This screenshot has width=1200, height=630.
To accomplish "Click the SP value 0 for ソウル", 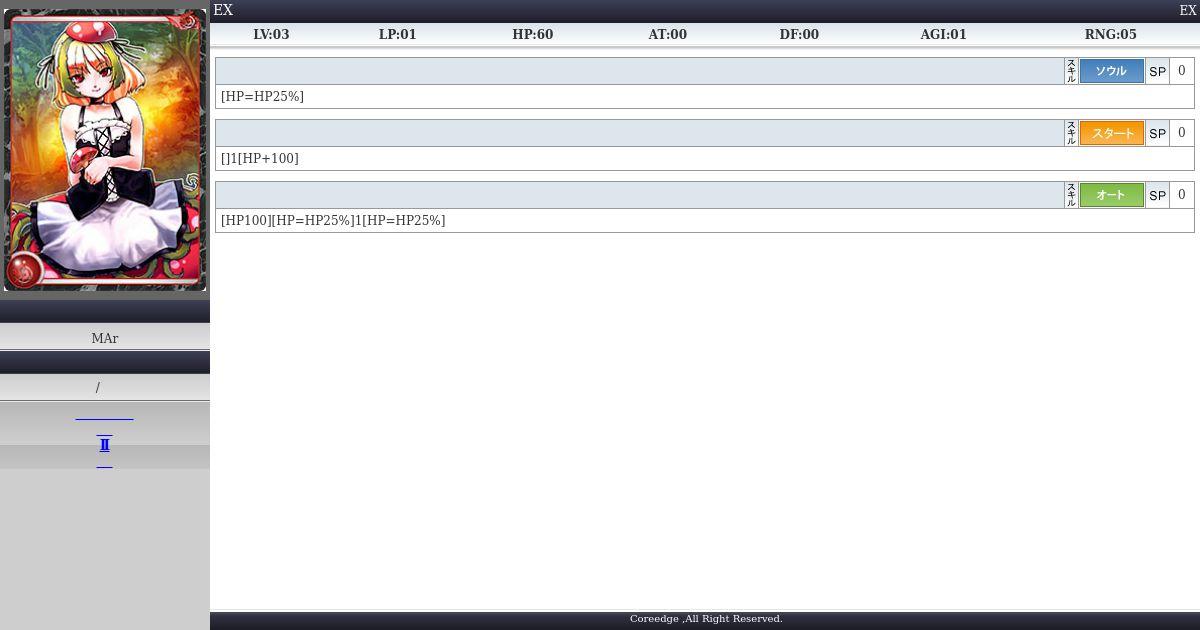I will 1182,71.
